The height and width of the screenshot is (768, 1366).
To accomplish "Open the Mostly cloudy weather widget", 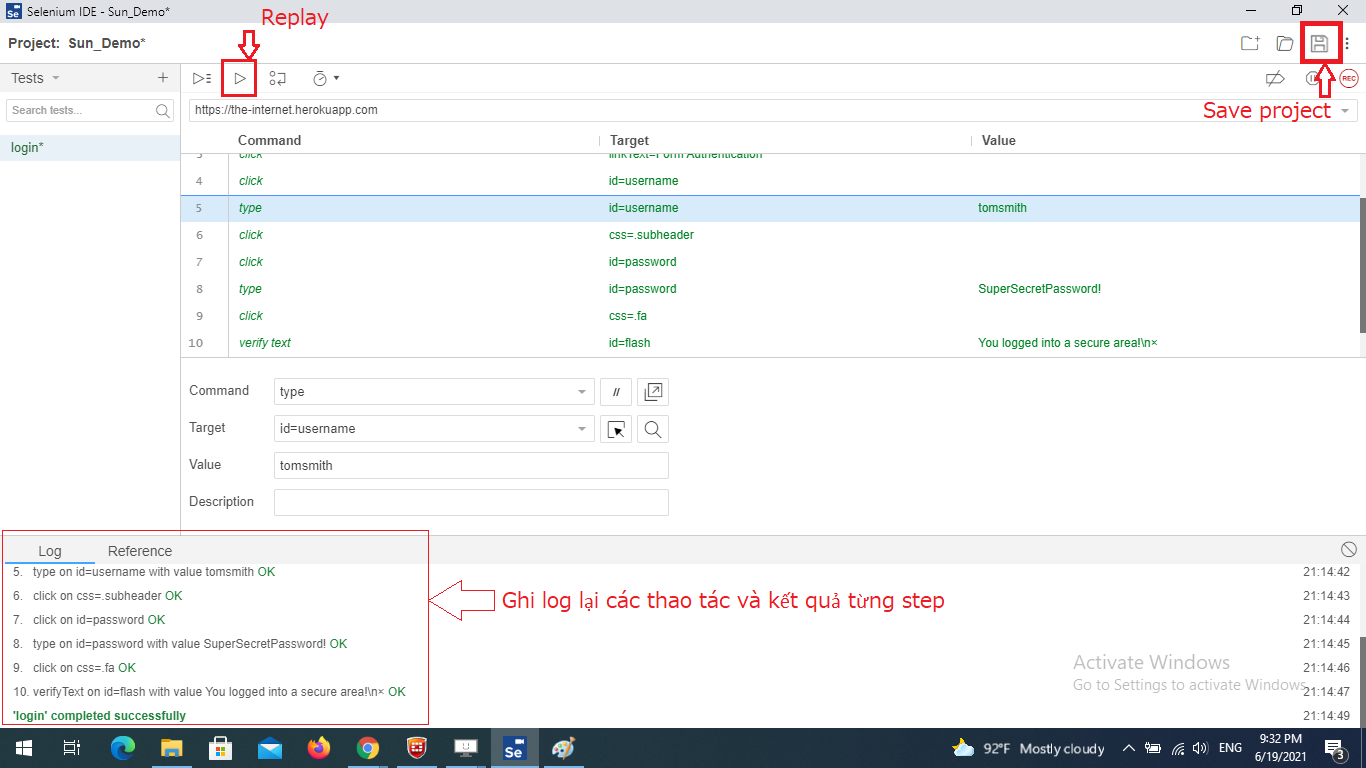I will pos(1028,748).
